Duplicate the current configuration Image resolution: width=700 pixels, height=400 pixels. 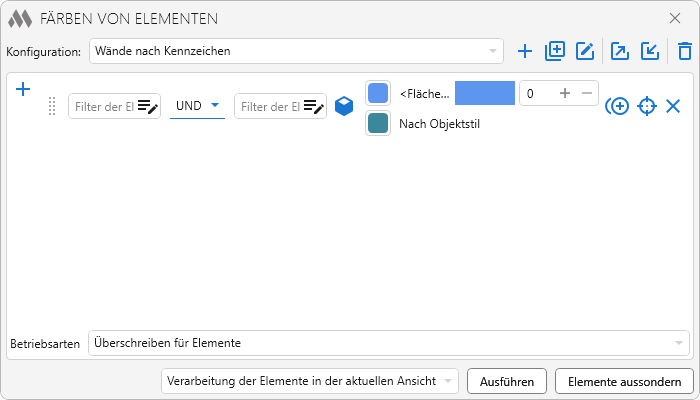555,51
